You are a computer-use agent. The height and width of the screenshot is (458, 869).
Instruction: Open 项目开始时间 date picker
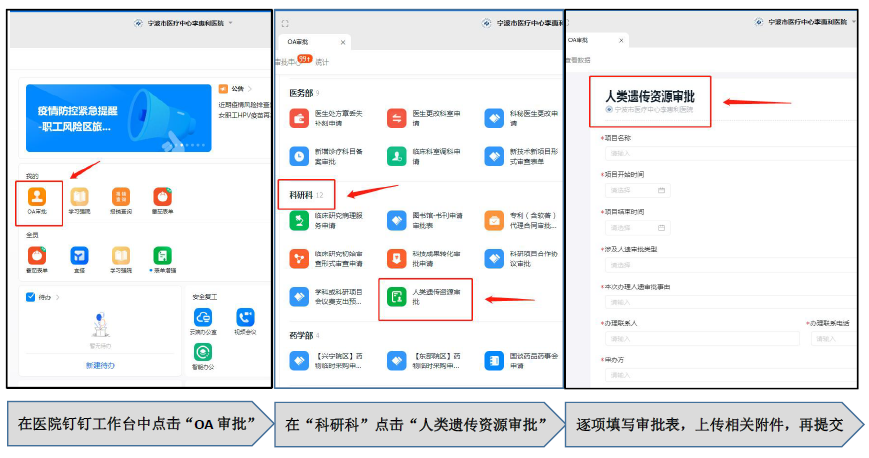pyautogui.click(x=637, y=190)
